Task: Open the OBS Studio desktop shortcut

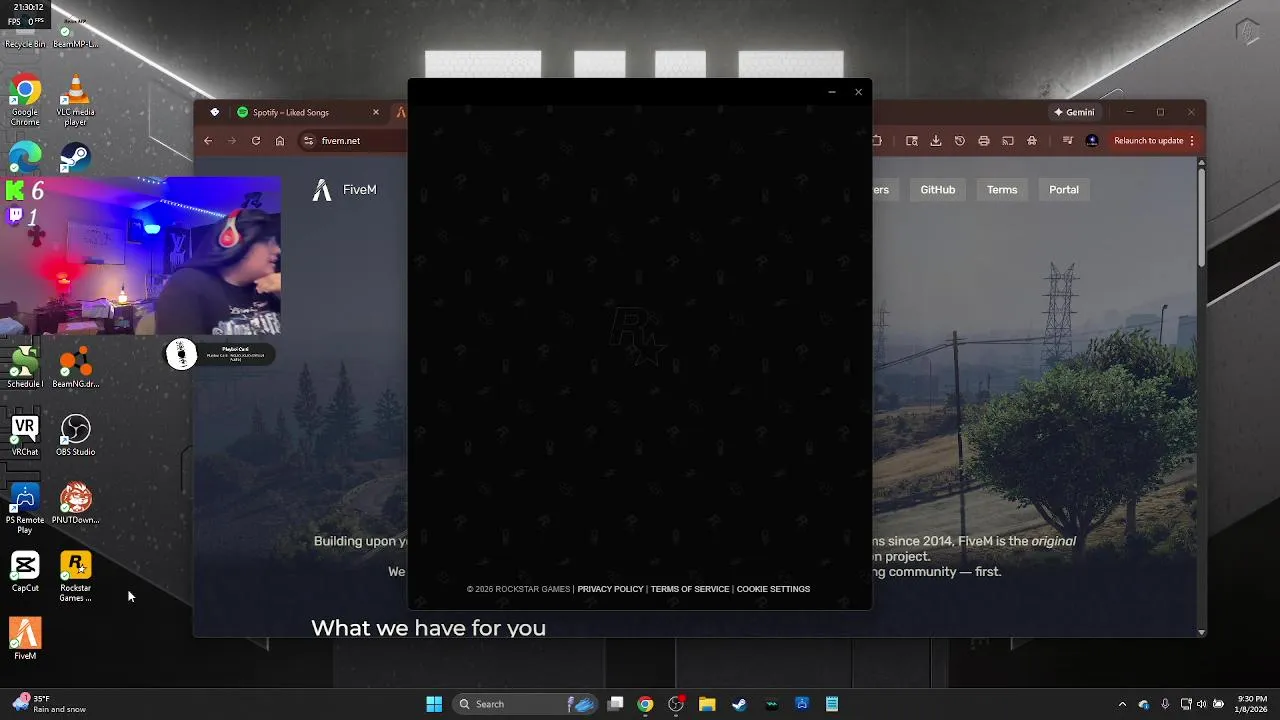Action: pyautogui.click(x=75, y=436)
